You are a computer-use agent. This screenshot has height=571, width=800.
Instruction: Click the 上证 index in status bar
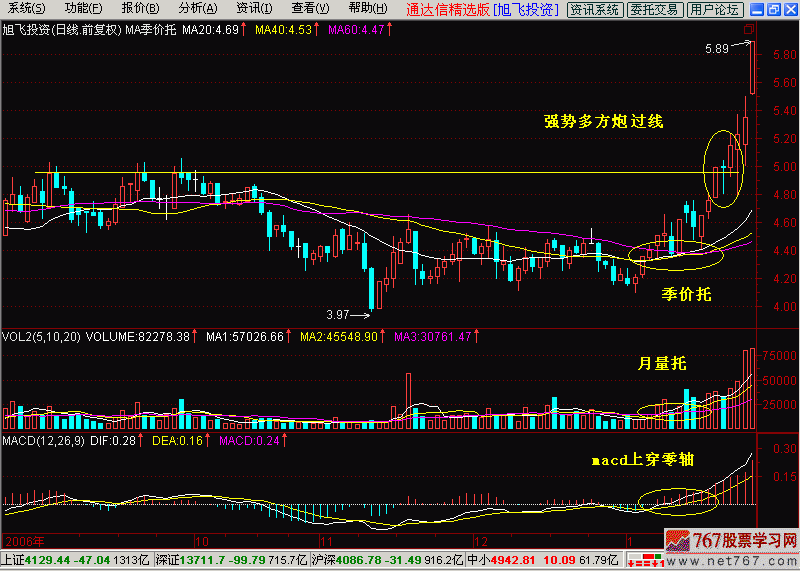[x=12, y=562]
